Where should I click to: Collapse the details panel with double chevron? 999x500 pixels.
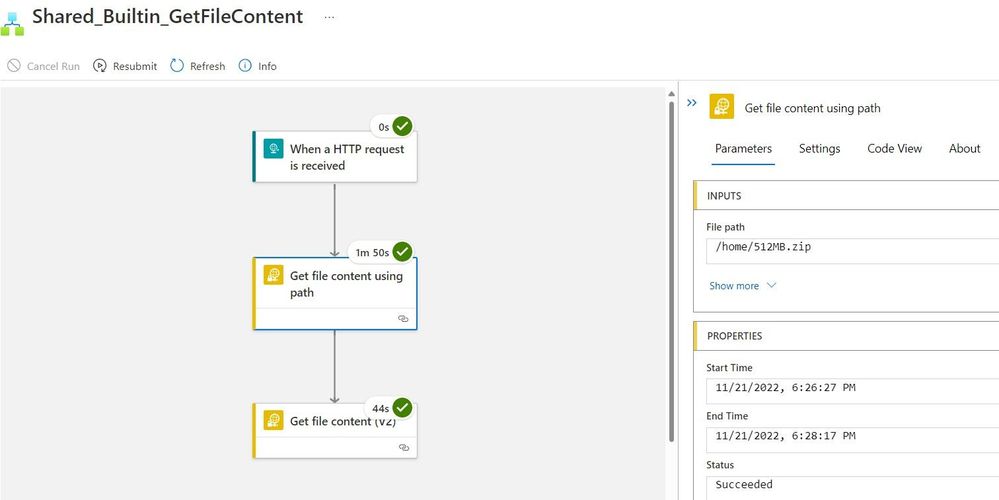pos(691,103)
